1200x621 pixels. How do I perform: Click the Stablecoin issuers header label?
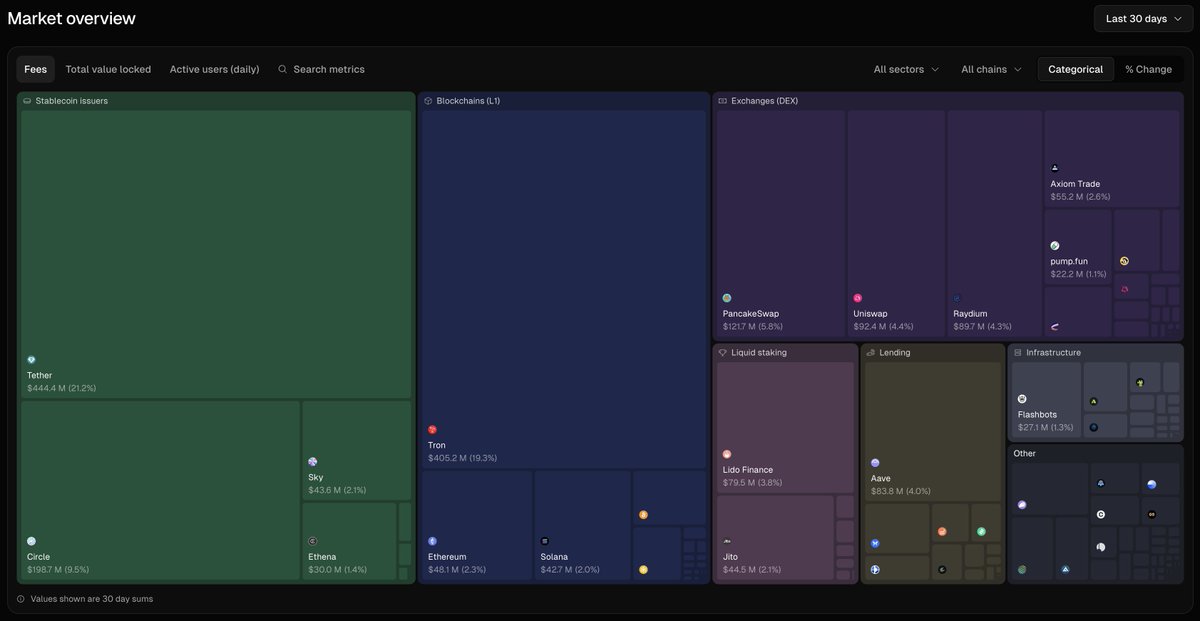(x=72, y=101)
